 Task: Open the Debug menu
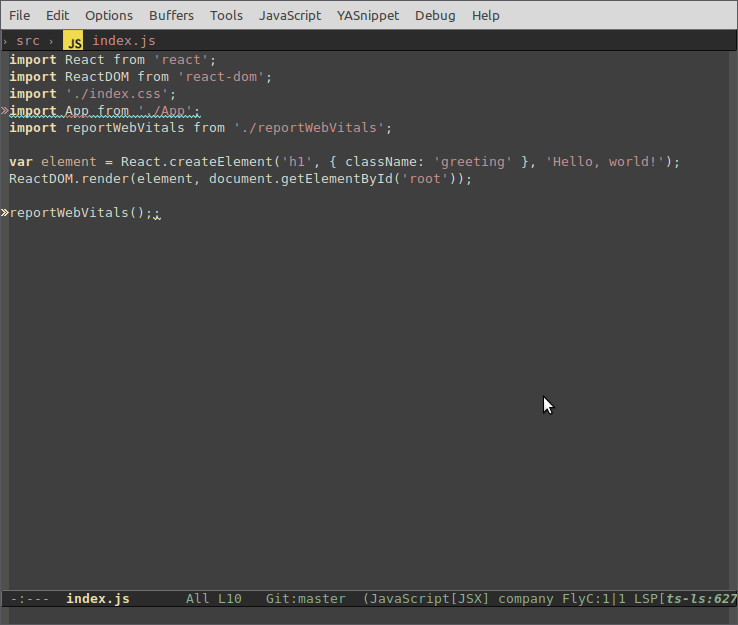pos(435,15)
